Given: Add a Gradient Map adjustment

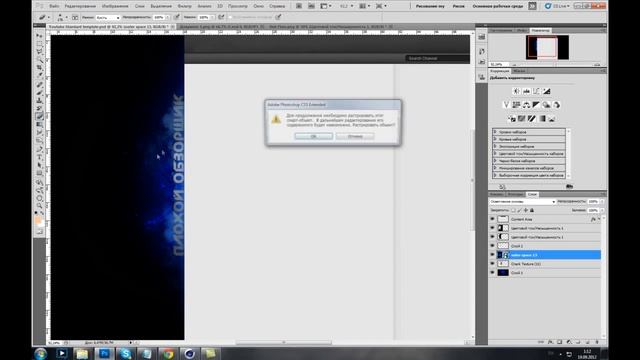Looking at the screenshot, I should click(x=542, y=119).
